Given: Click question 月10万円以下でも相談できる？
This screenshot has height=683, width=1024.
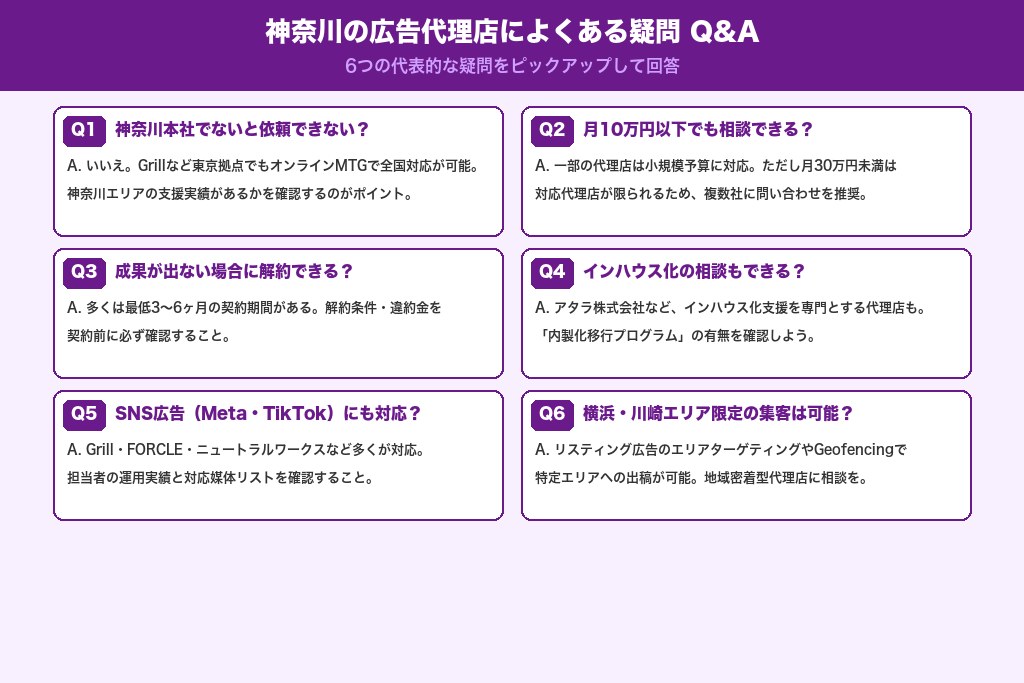Looking at the screenshot, I should tap(698, 129).
